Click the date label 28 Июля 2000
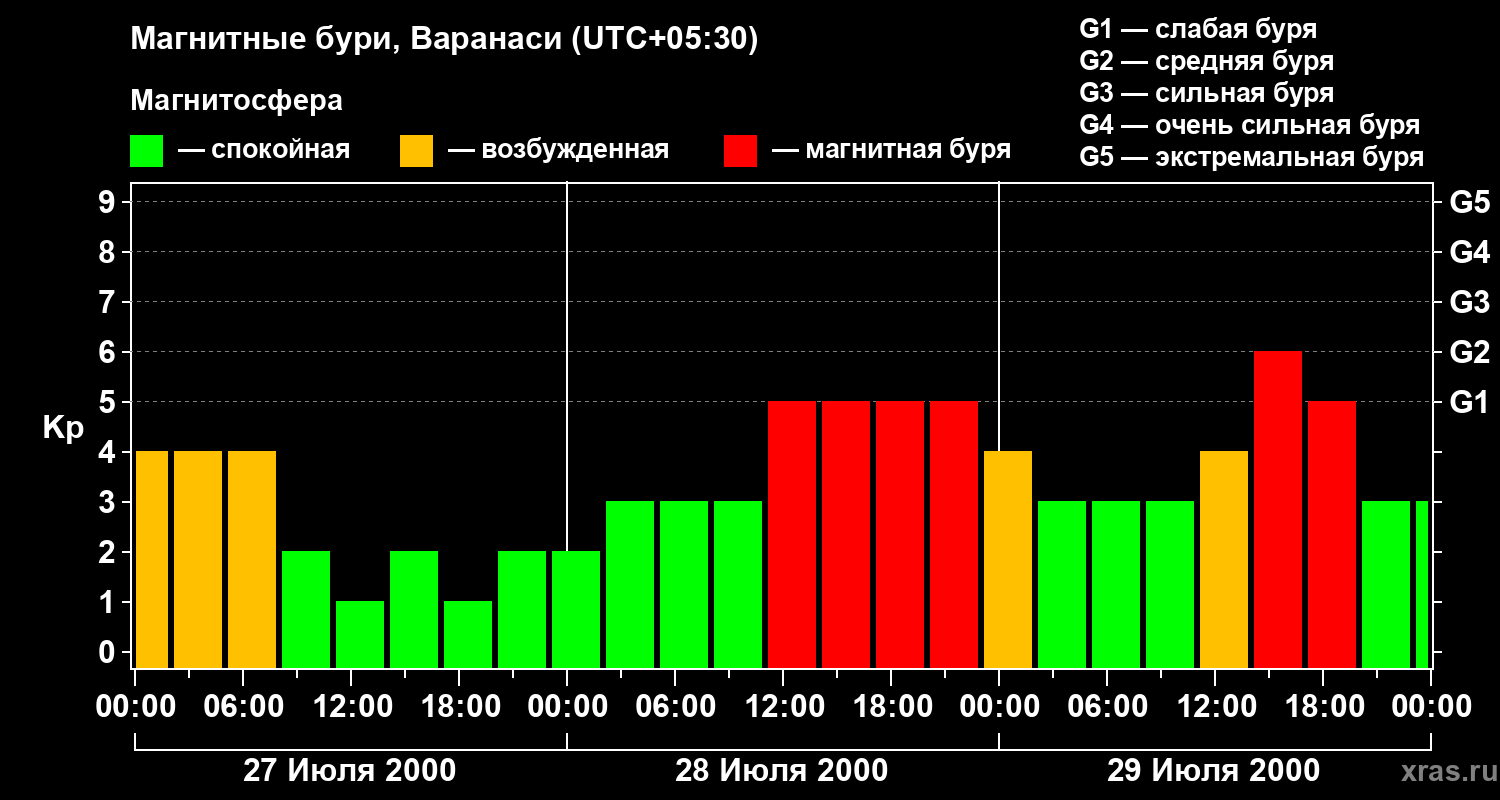This screenshot has height=800, width=1500. 782,771
